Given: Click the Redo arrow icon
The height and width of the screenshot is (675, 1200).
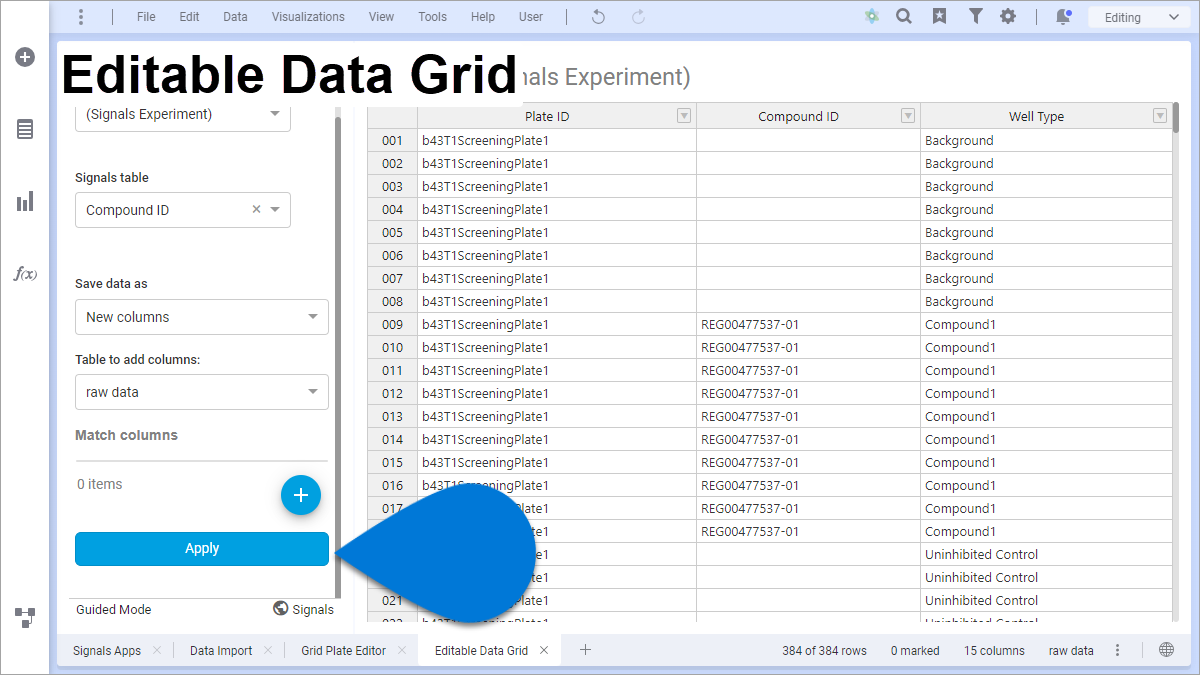Looking at the screenshot, I should [x=638, y=17].
